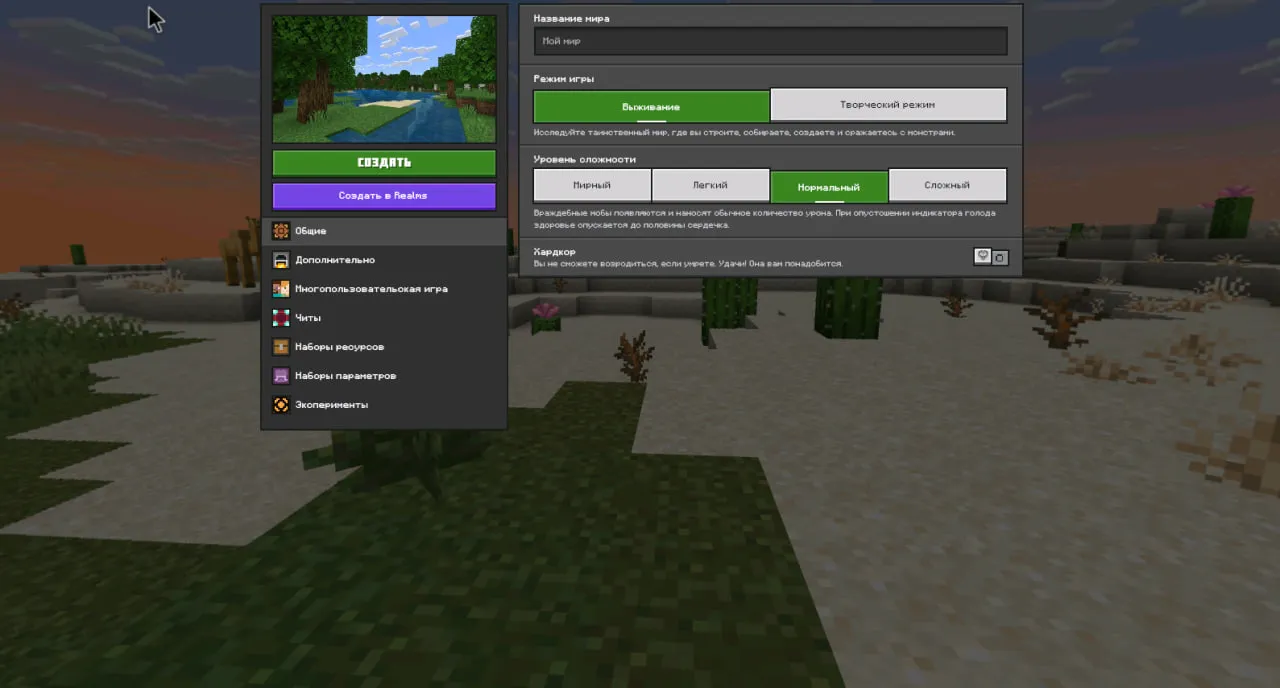
Task: Click the Эксперименты sidebar icon
Action: (x=281, y=405)
